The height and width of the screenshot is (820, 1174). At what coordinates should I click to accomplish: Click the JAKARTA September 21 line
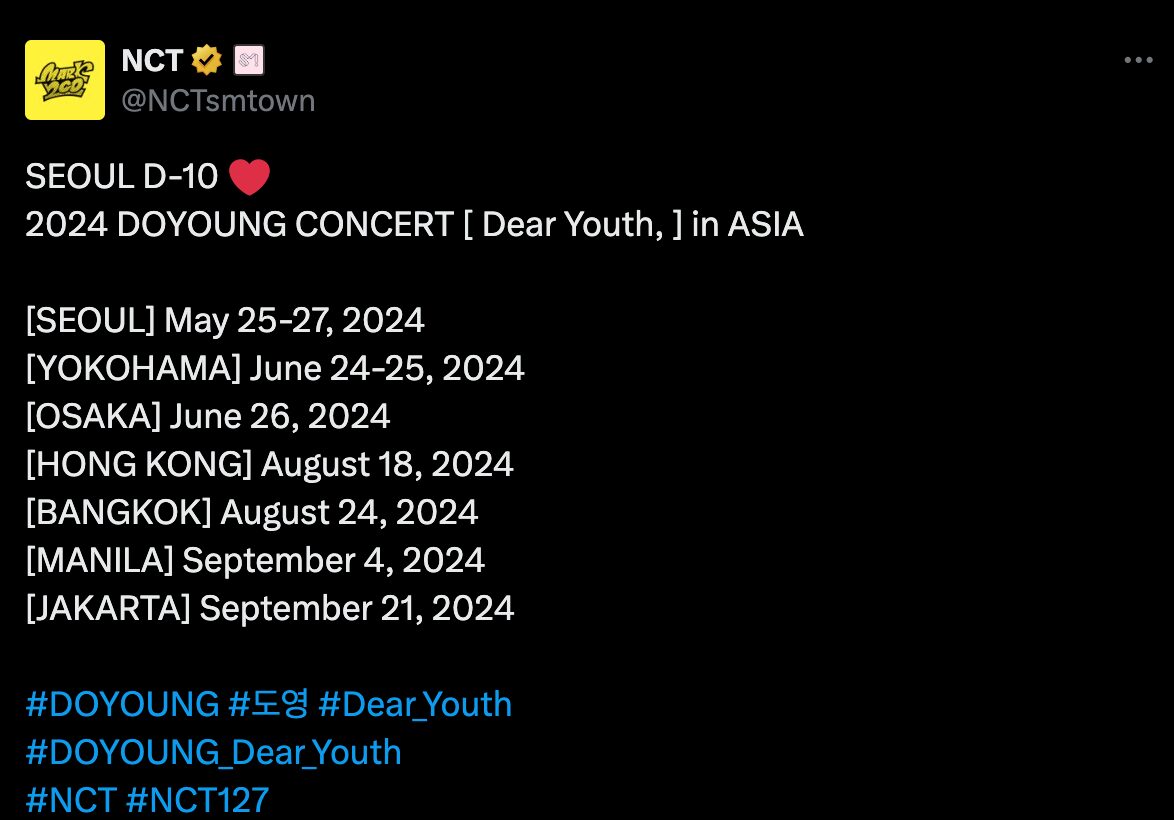point(270,608)
